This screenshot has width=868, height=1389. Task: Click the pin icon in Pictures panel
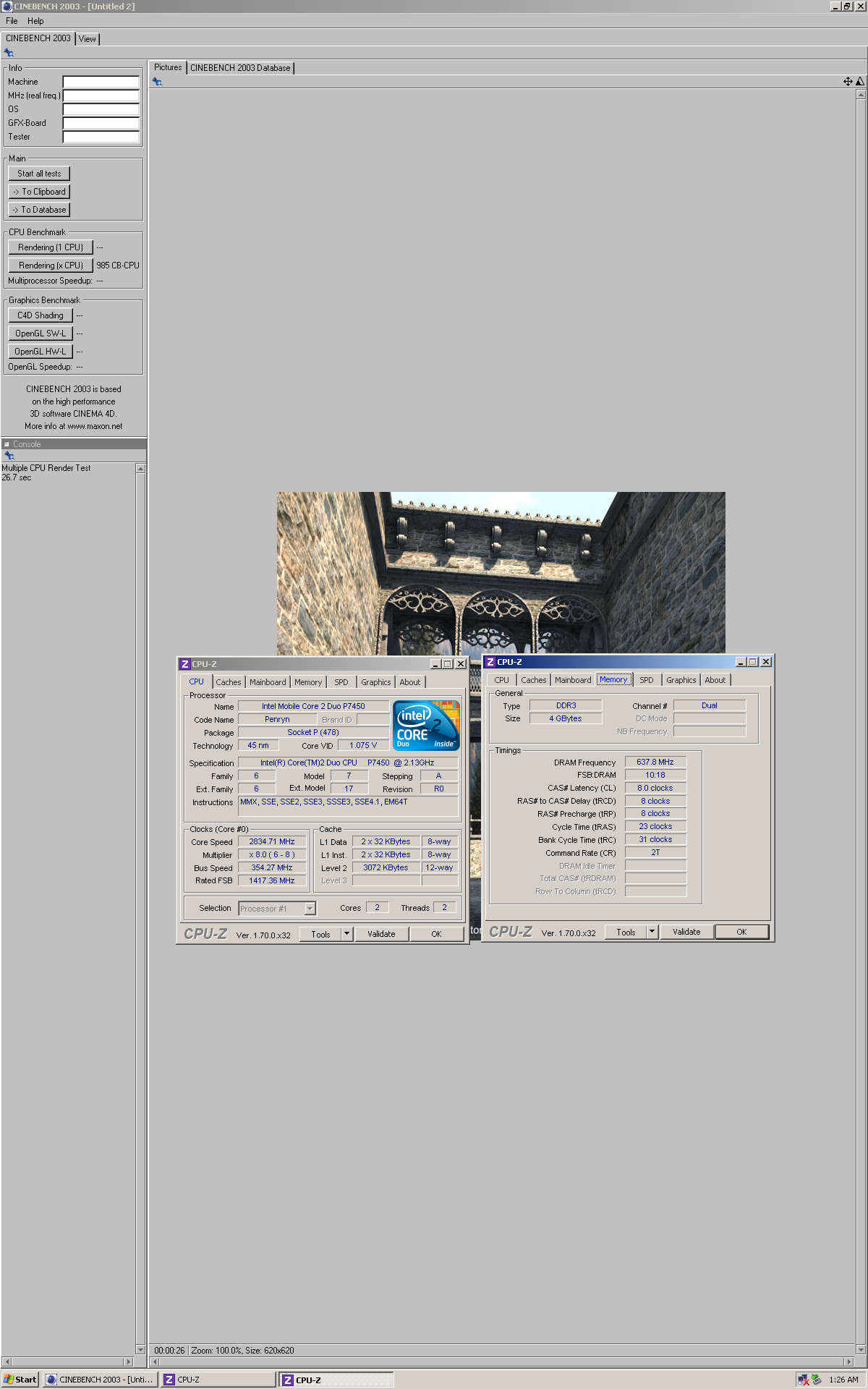click(x=157, y=82)
